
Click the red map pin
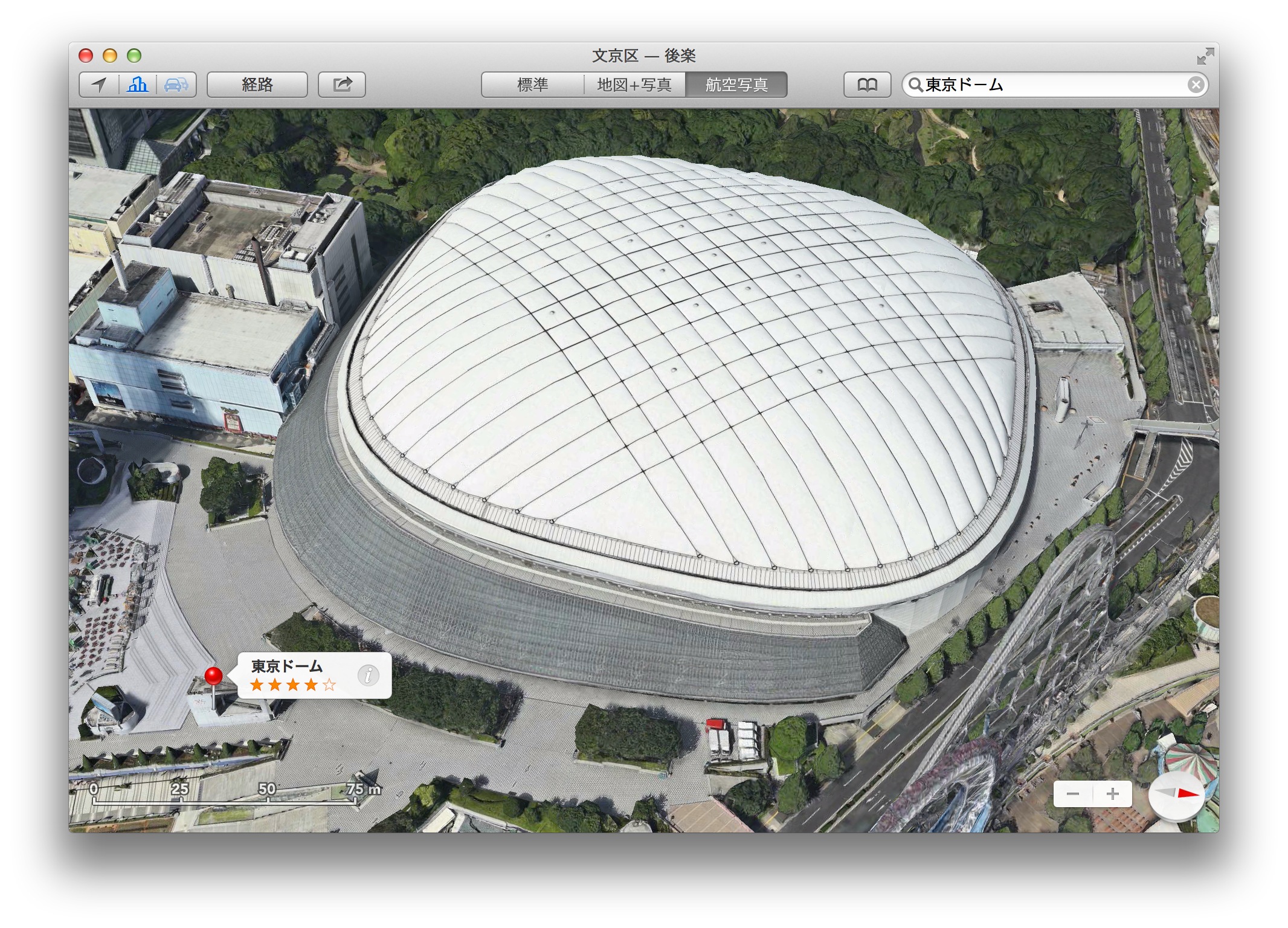pos(213,675)
